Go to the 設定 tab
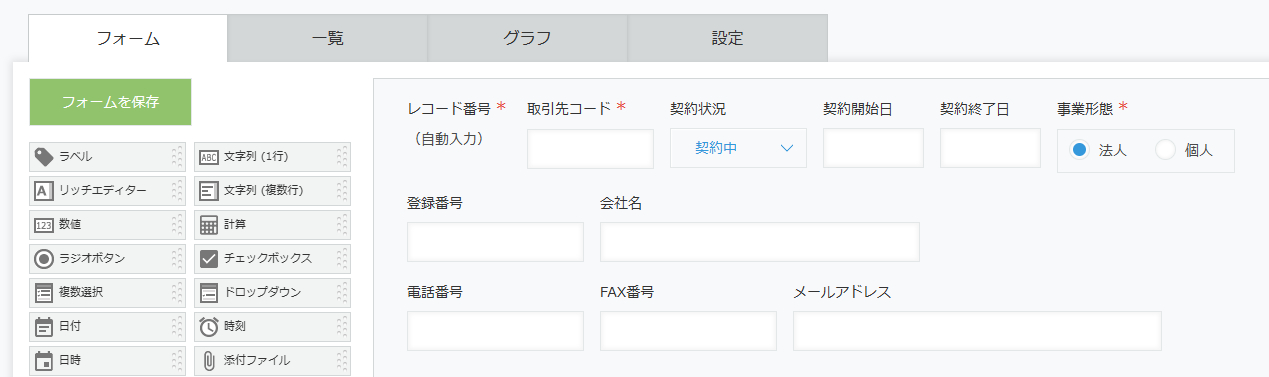Image resolution: width=1269 pixels, height=377 pixels. click(x=728, y=39)
